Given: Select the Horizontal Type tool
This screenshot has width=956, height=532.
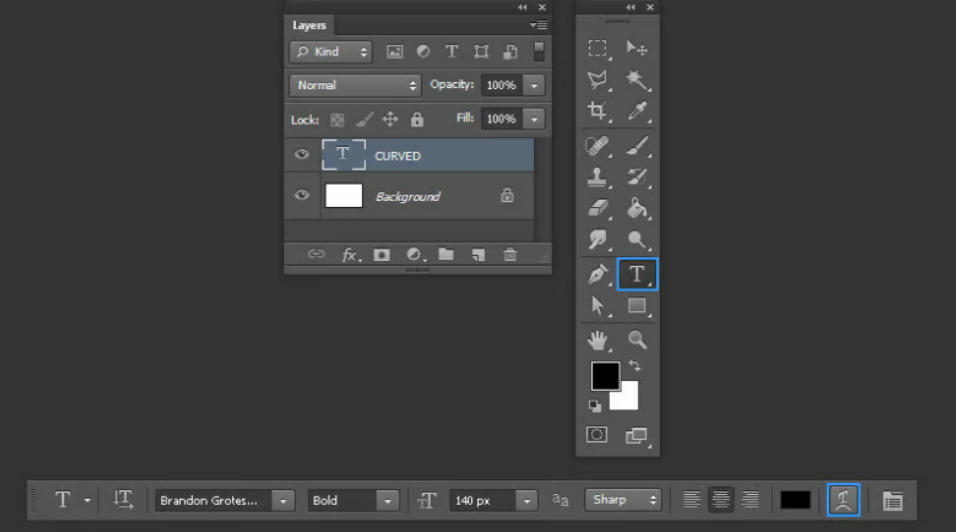Looking at the screenshot, I should coord(637,274).
